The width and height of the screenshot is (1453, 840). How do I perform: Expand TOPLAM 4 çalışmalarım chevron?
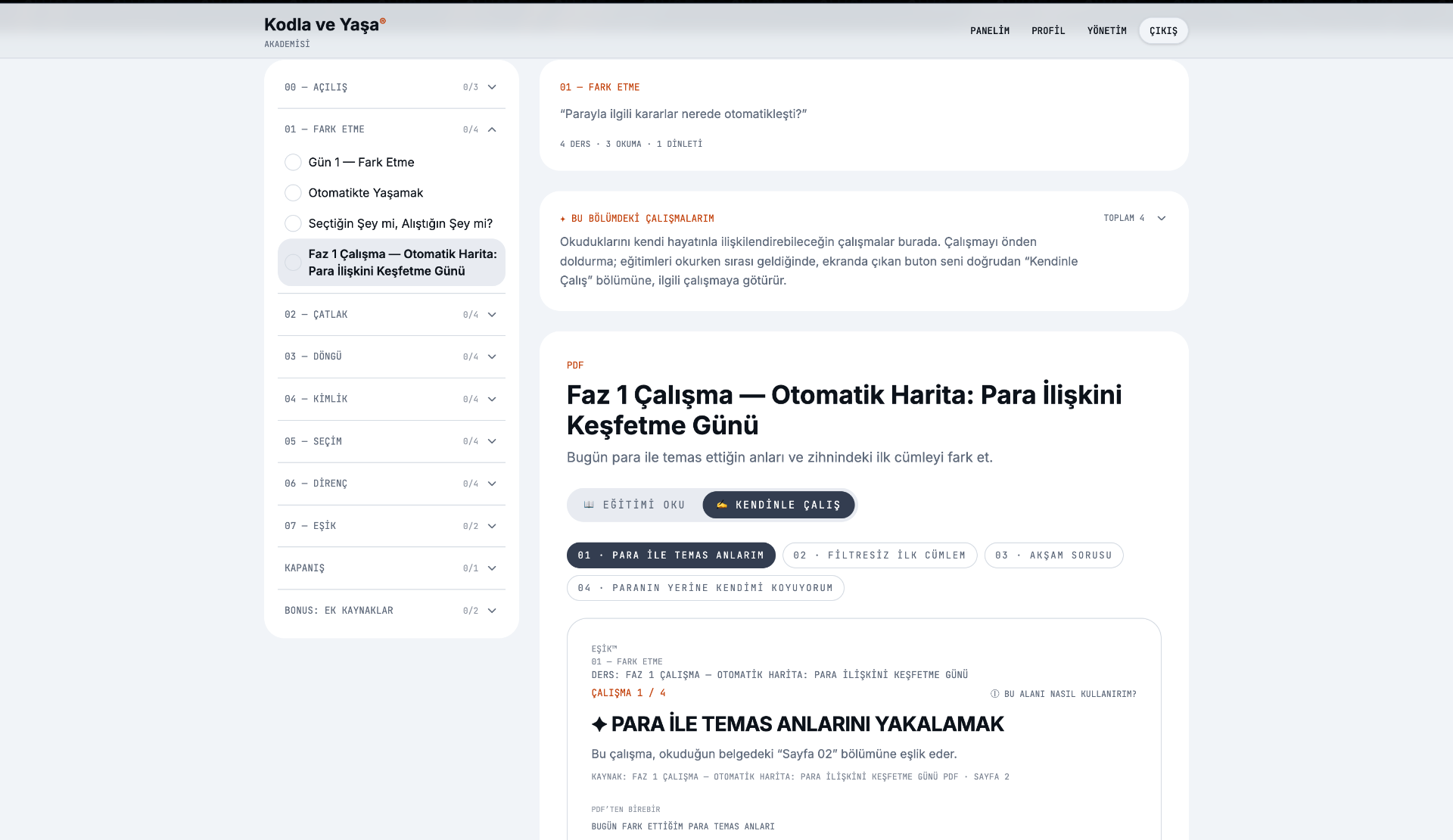(x=1162, y=218)
